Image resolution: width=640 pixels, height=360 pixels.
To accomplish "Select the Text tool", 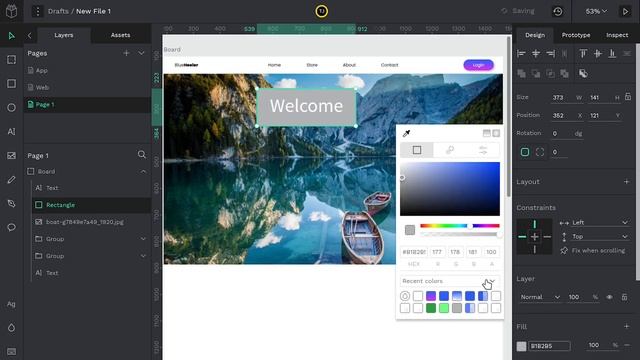I will tap(11, 131).
